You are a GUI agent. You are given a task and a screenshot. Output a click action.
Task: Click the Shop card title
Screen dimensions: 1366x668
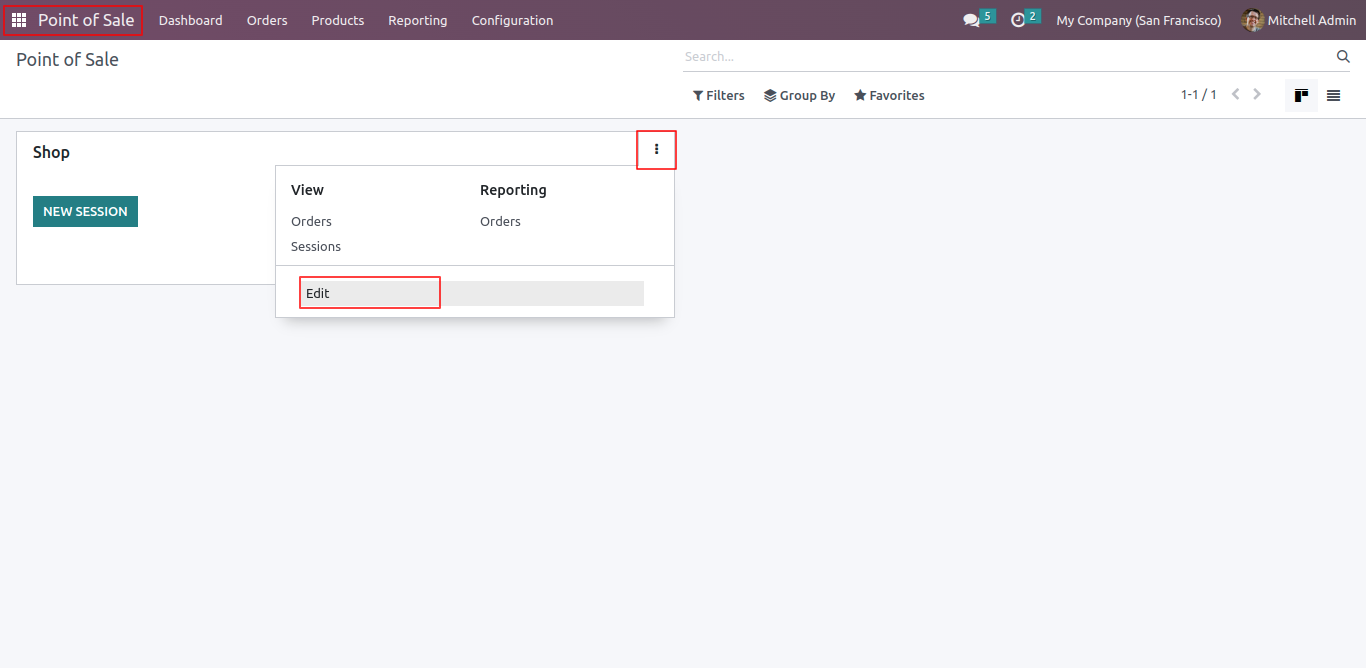(x=51, y=152)
